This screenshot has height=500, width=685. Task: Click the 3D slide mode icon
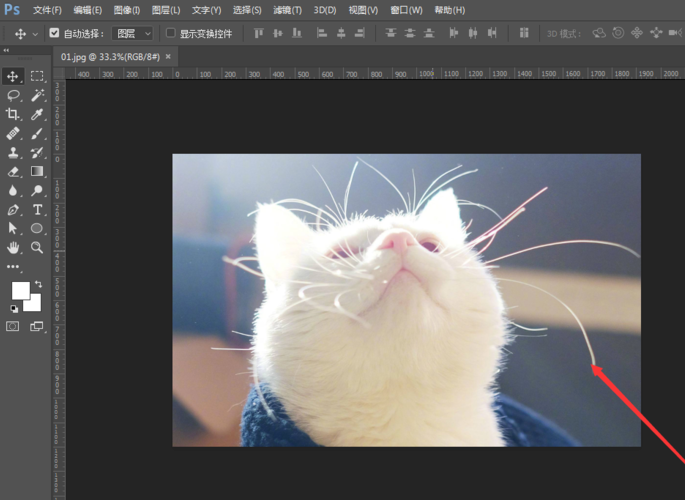(x=656, y=33)
